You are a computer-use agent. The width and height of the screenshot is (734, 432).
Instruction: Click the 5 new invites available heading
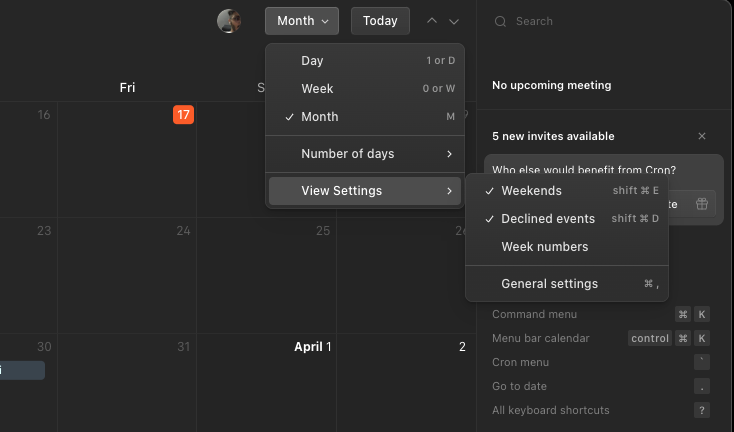click(x=553, y=136)
